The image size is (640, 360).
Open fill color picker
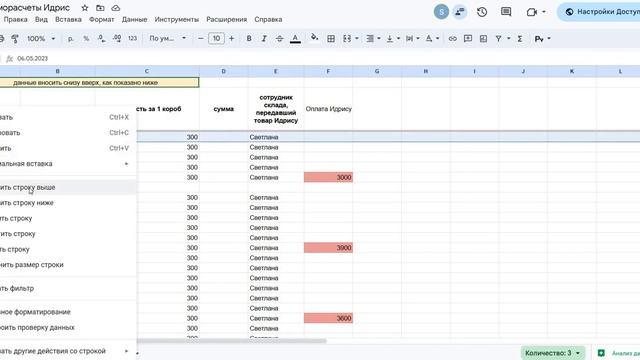click(x=314, y=38)
